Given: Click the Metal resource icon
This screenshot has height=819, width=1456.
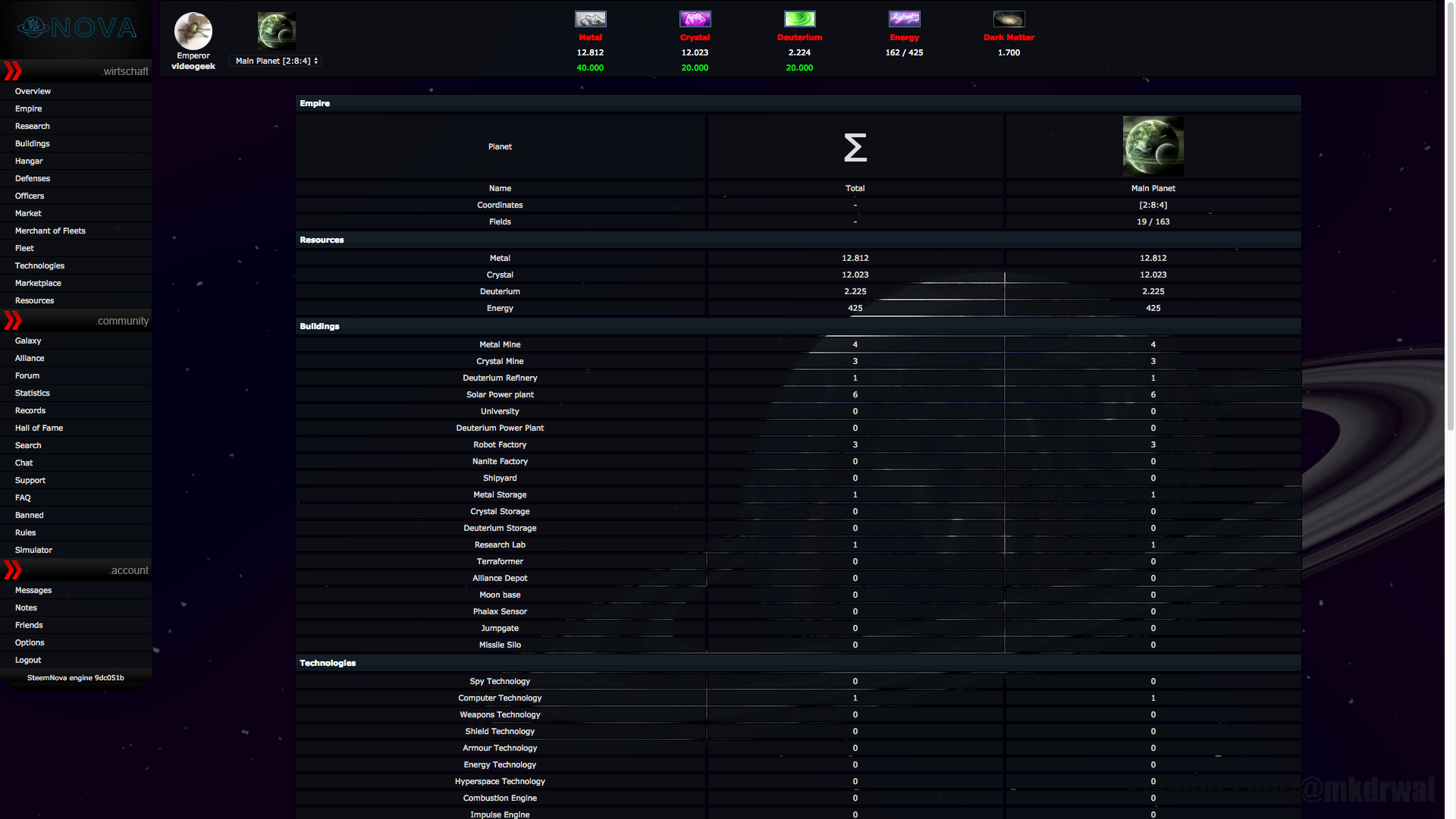Looking at the screenshot, I should (590, 19).
